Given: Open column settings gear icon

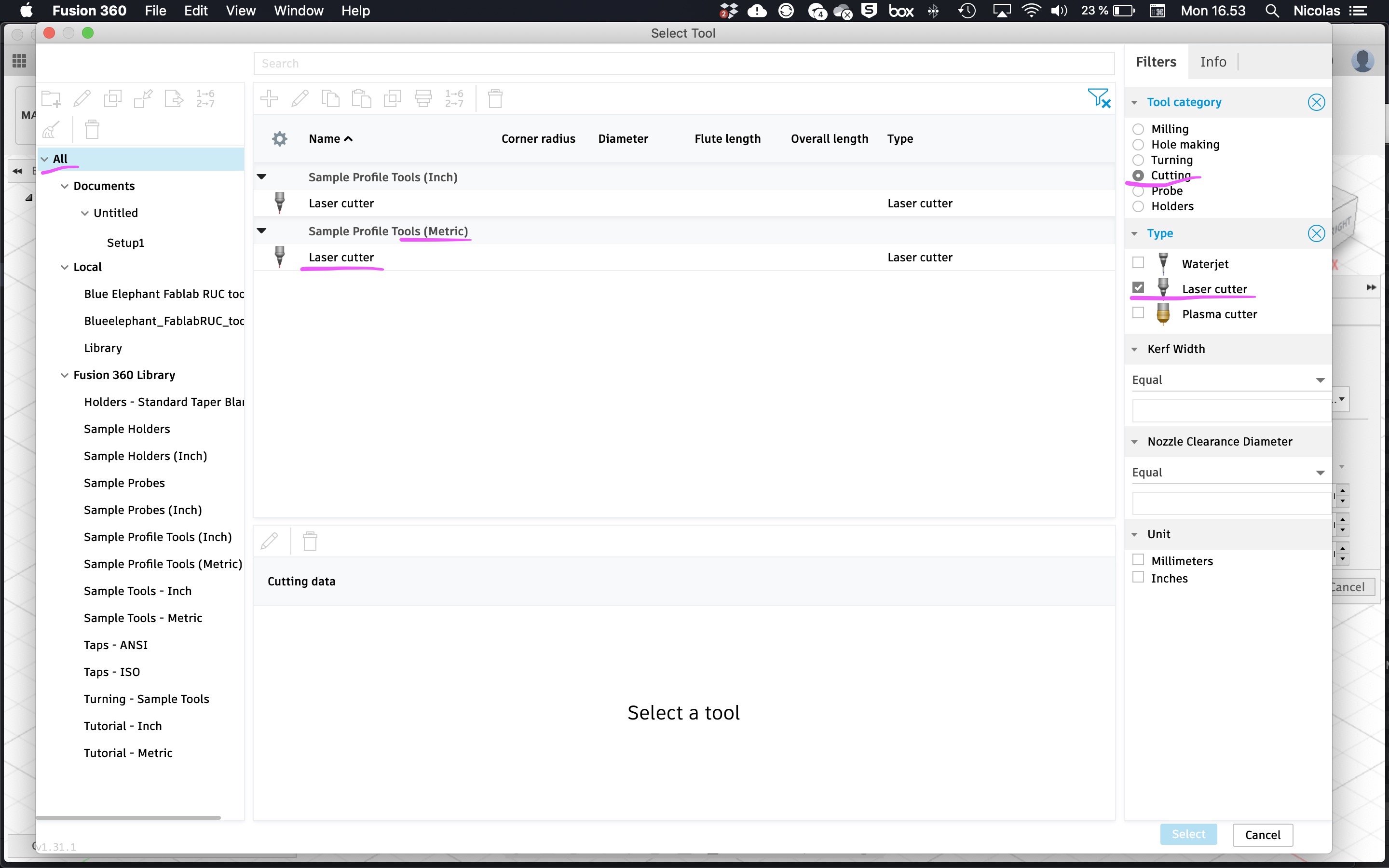Looking at the screenshot, I should pyautogui.click(x=280, y=138).
